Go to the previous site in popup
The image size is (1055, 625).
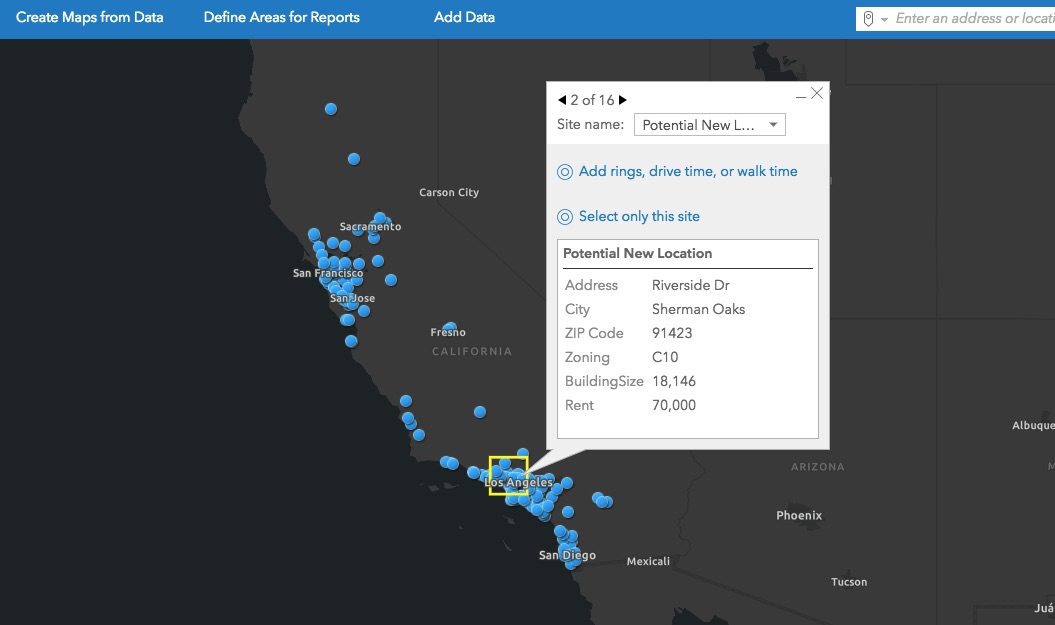point(563,100)
